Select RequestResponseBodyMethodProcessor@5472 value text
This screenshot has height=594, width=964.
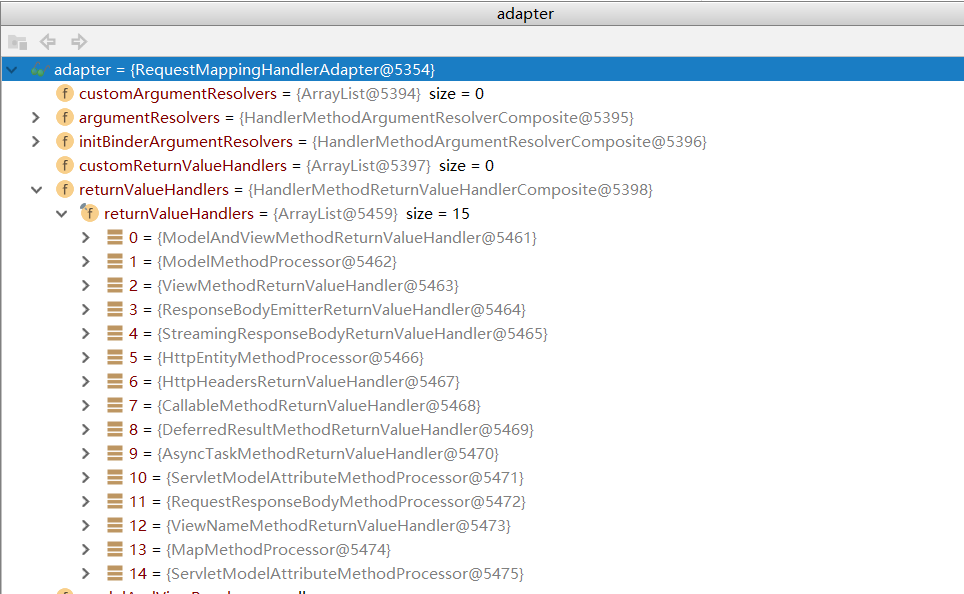pos(346,501)
